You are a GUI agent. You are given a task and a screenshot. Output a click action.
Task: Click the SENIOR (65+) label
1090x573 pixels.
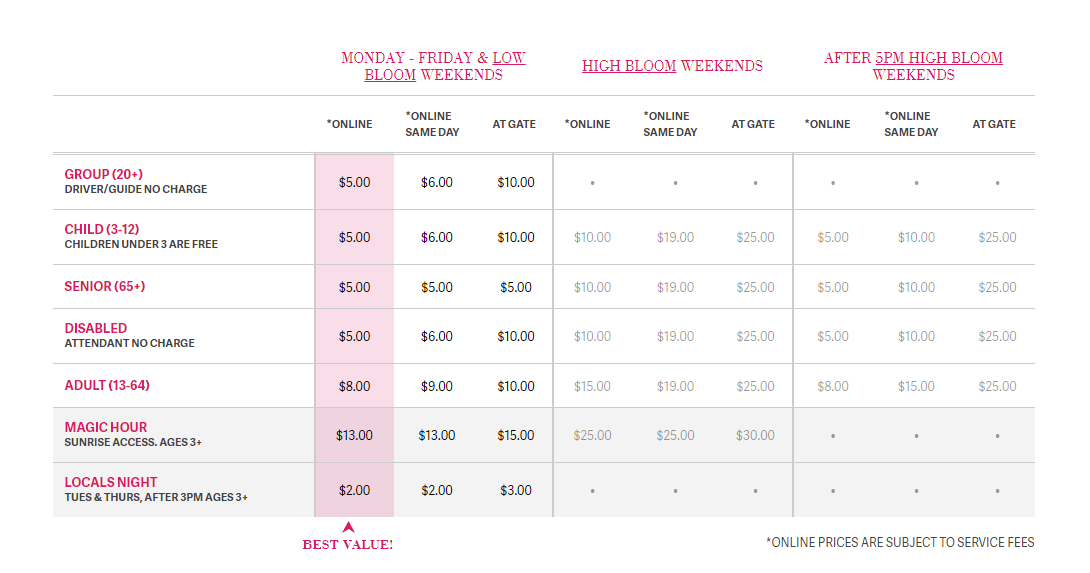pos(104,286)
